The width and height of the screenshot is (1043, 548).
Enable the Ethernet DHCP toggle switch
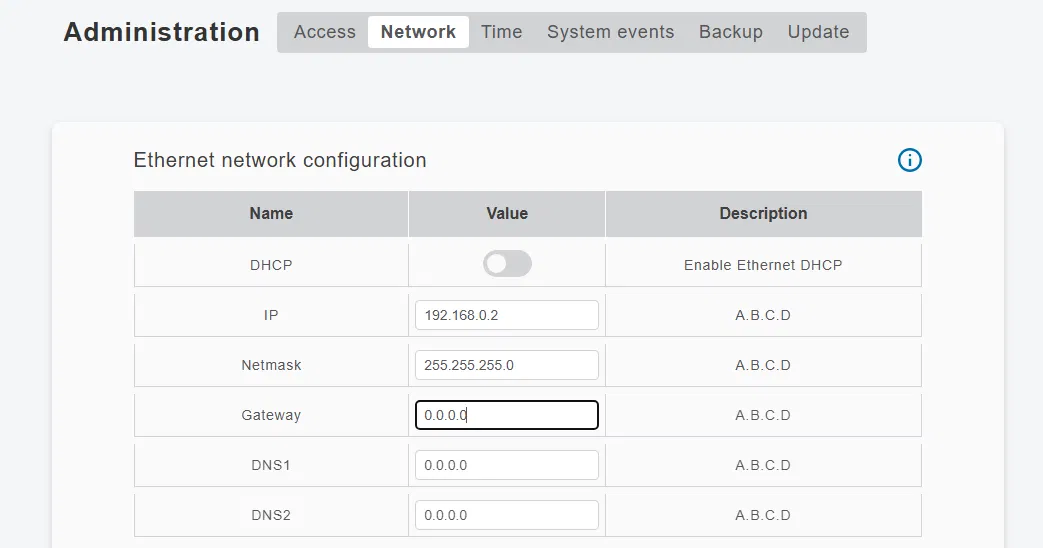tap(507, 264)
